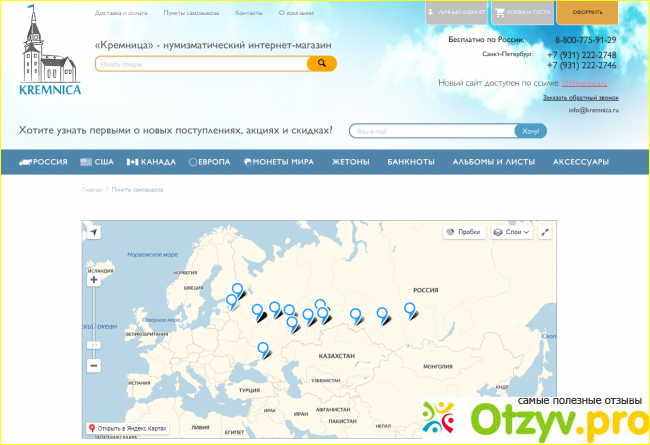Zoom out the map with minus button

94,366
